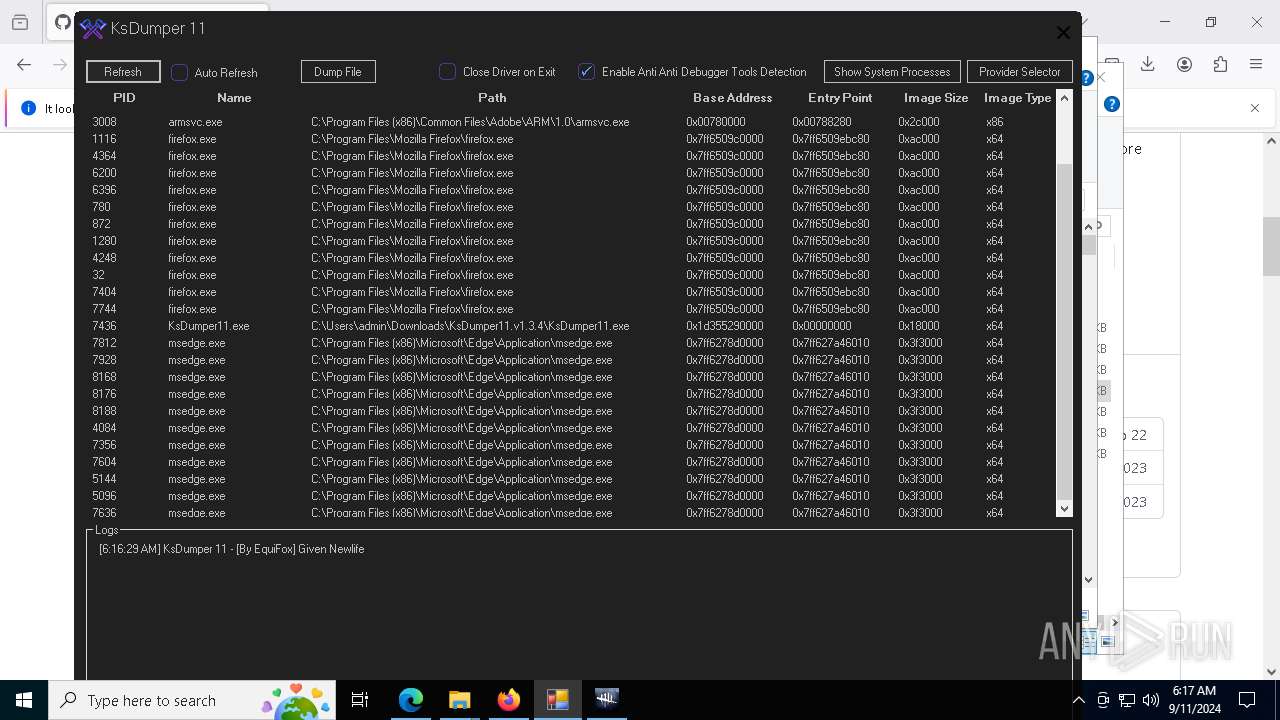Uncheck Enable Anti Anti Debugger Tools Detection

tap(587, 72)
